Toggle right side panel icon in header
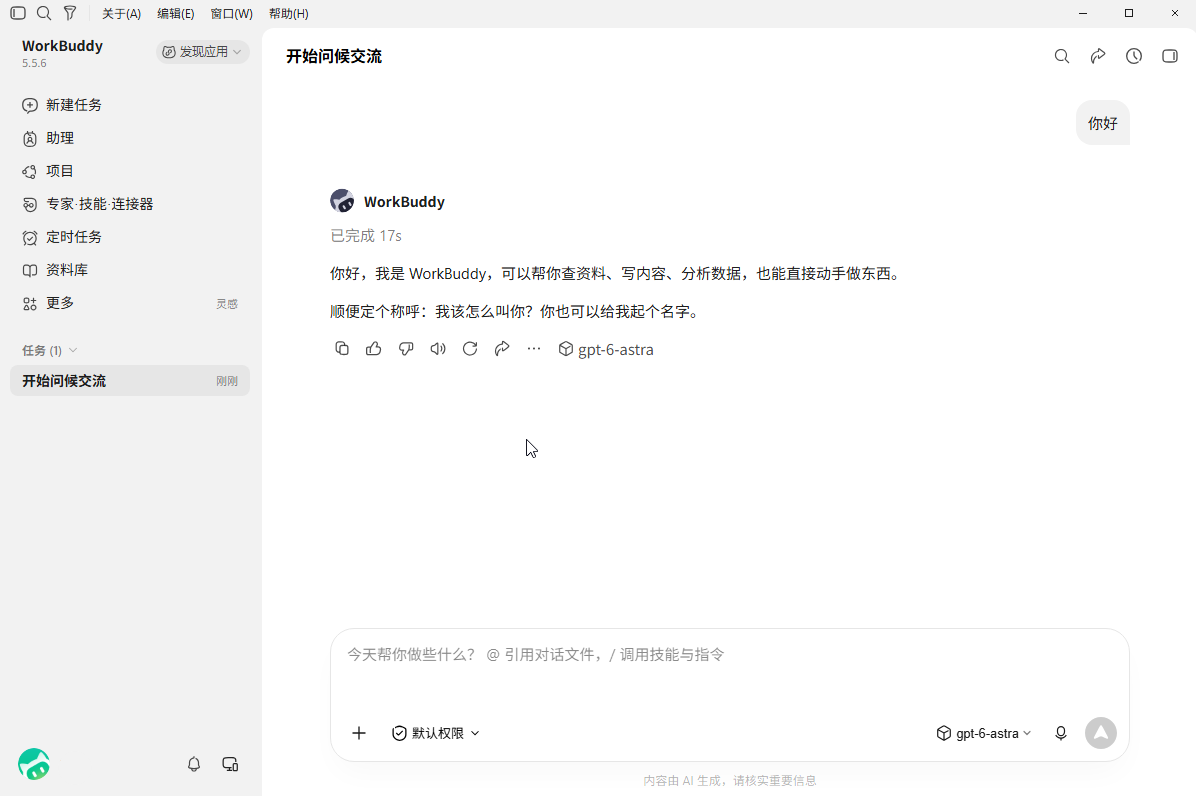Screen dimensions: 1196x796 [x=1170, y=56]
